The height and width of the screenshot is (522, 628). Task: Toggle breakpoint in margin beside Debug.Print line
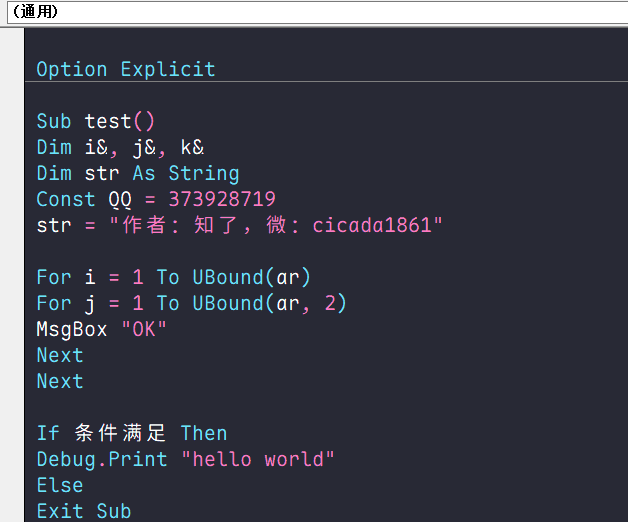(12, 459)
